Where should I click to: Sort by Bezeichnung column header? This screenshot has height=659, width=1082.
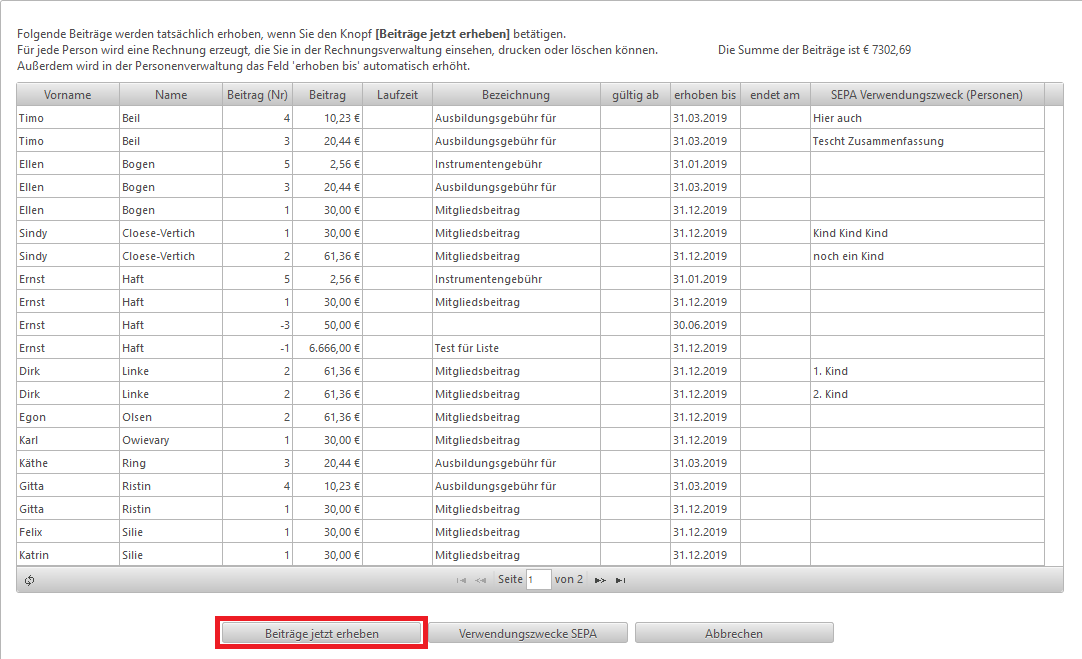(x=516, y=95)
